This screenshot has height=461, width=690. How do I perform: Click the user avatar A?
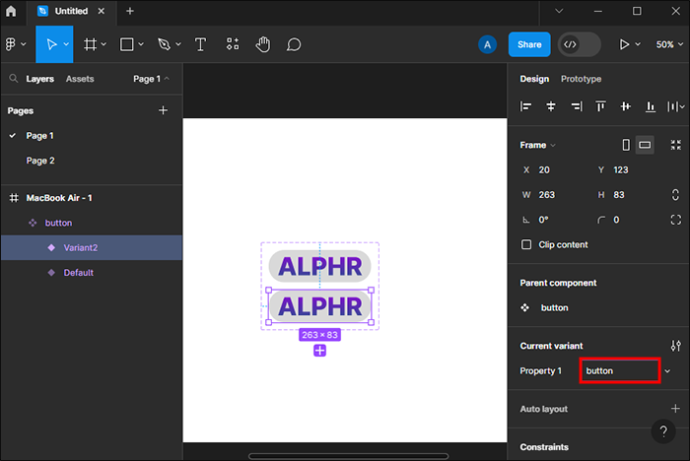pyautogui.click(x=487, y=44)
